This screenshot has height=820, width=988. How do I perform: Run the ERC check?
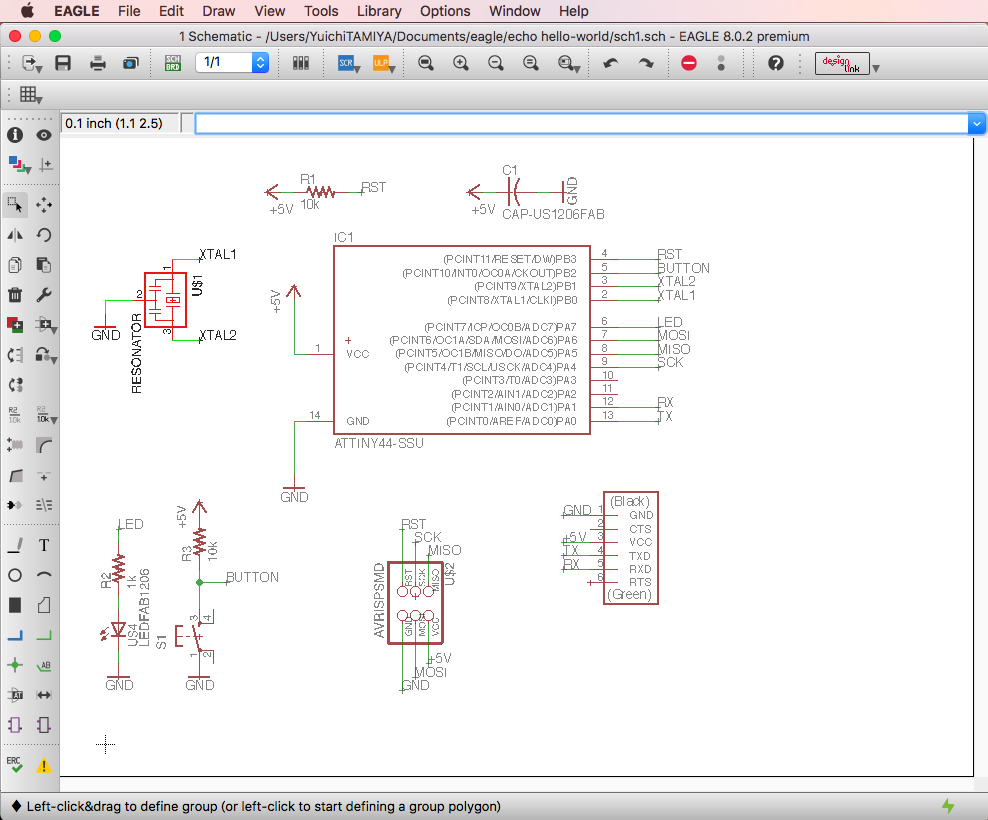(14, 765)
